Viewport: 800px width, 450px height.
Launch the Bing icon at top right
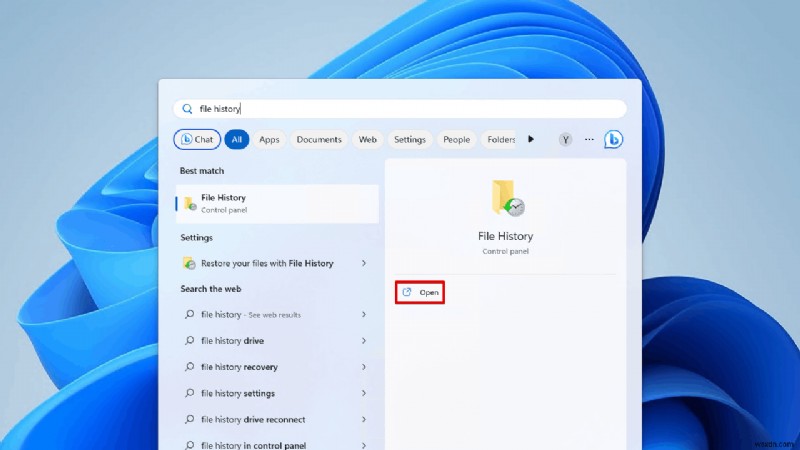point(613,139)
